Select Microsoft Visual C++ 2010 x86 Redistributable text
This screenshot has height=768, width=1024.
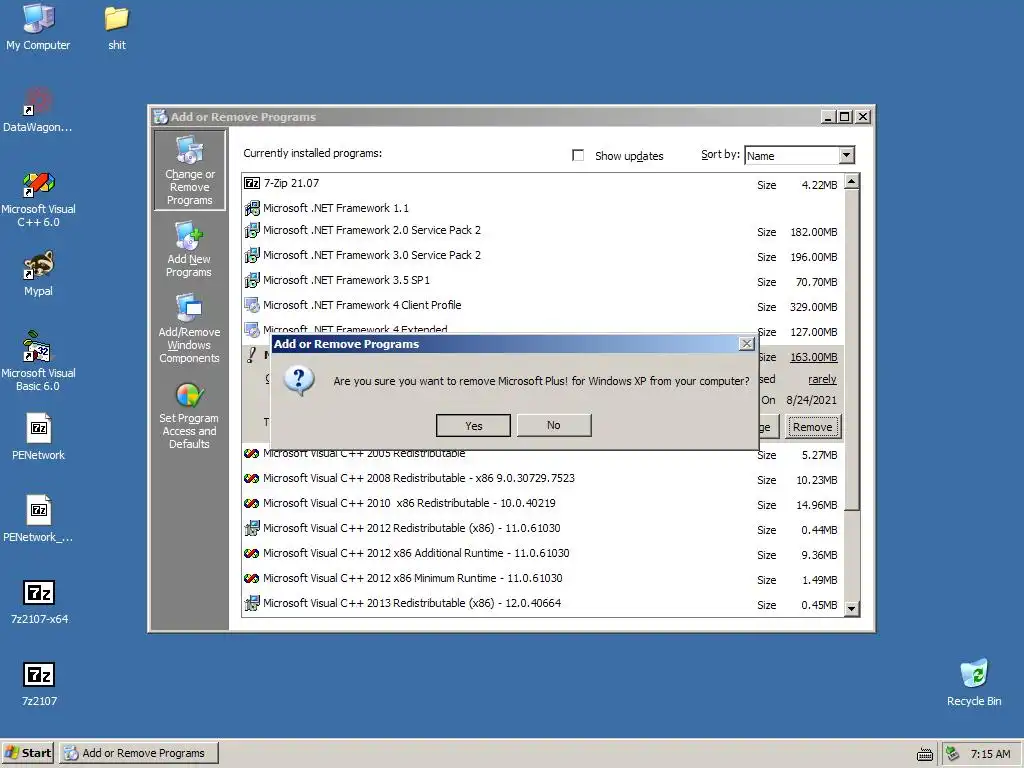point(409,504)
